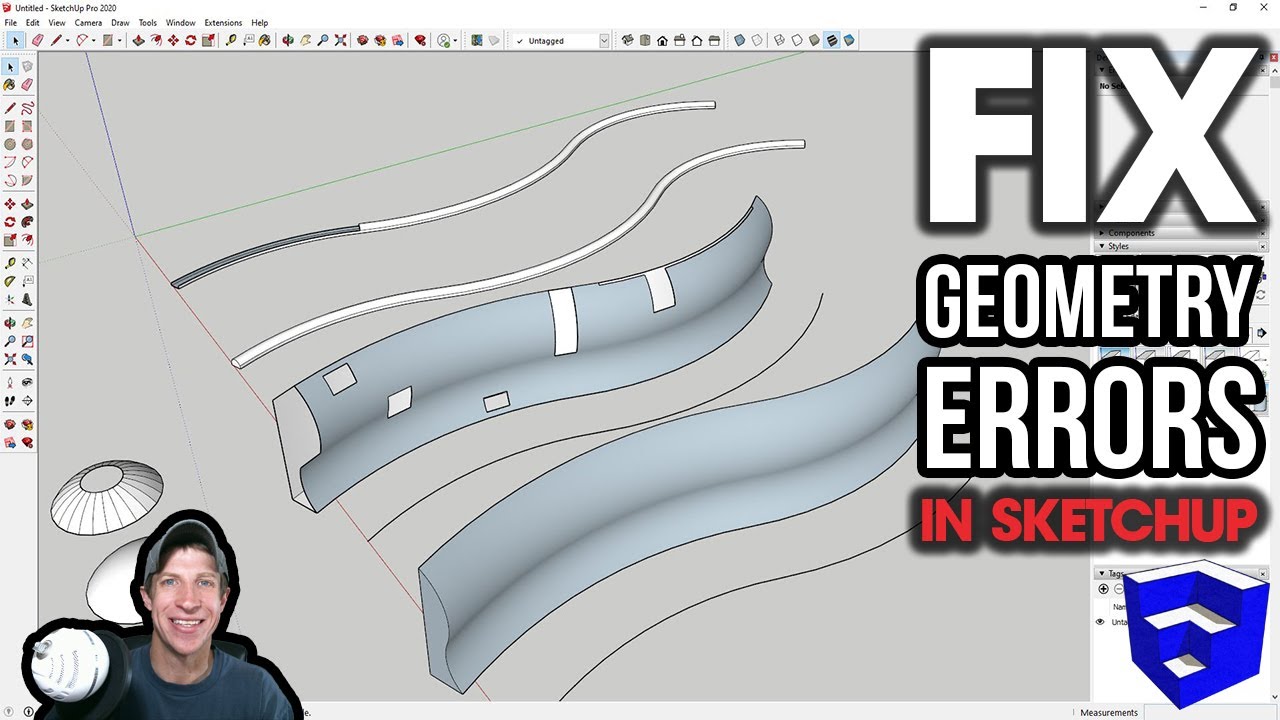Switch to Front view house icon
Viewport: 1280px width, 720px height.
click(662, 40)
